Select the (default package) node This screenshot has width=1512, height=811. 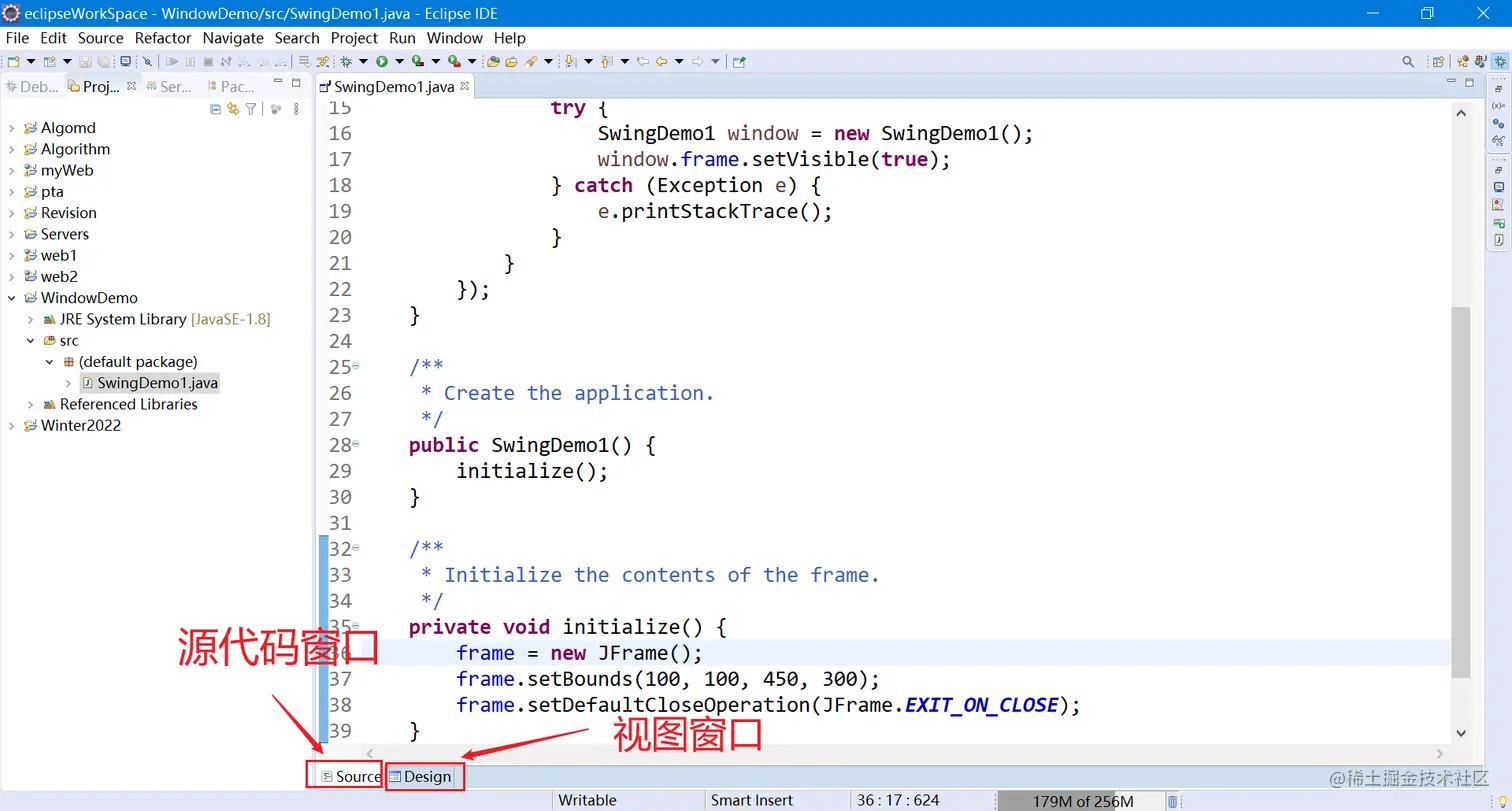point(130,361)
